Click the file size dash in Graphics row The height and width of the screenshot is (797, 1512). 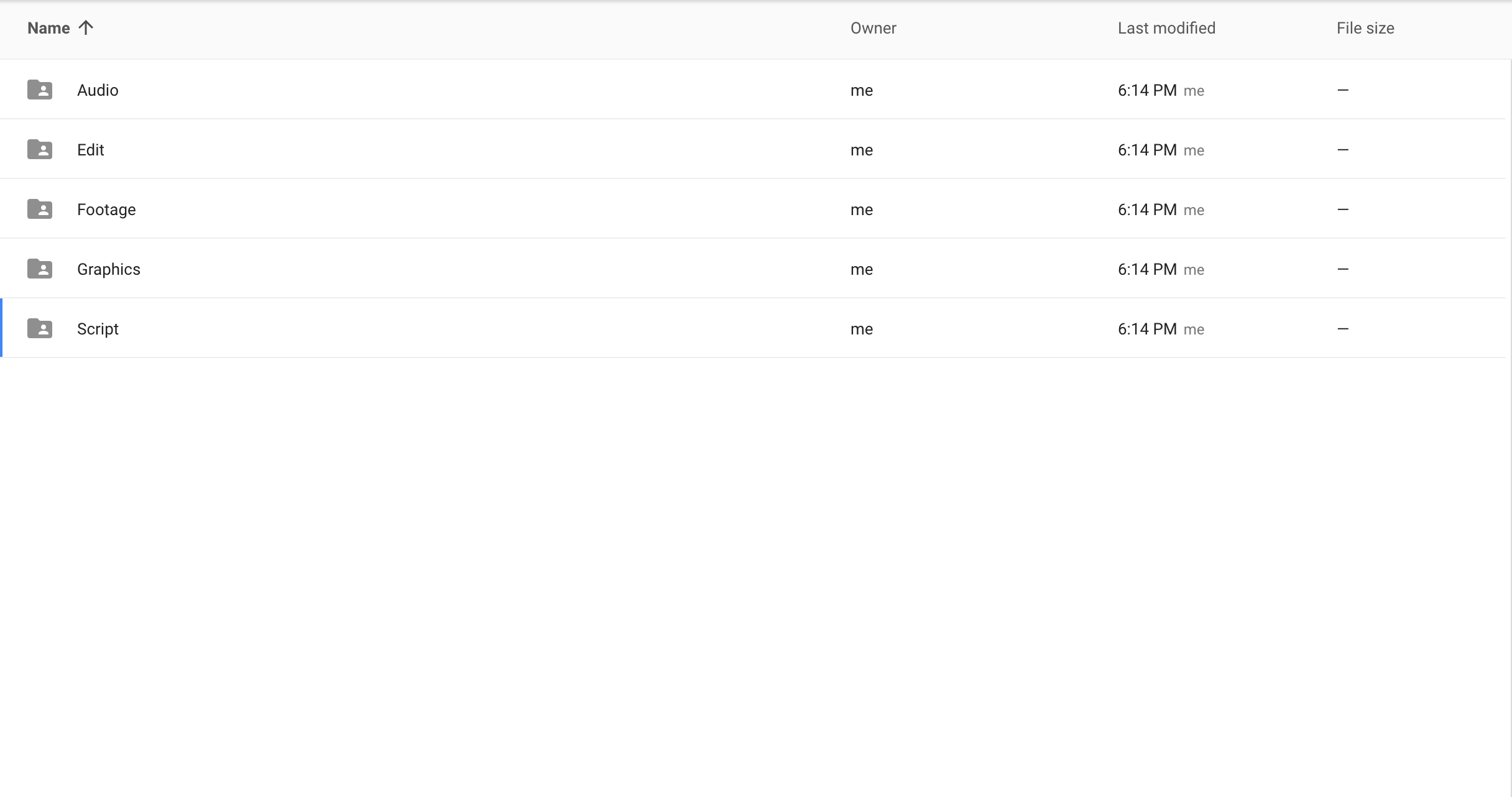point(1342,269)
